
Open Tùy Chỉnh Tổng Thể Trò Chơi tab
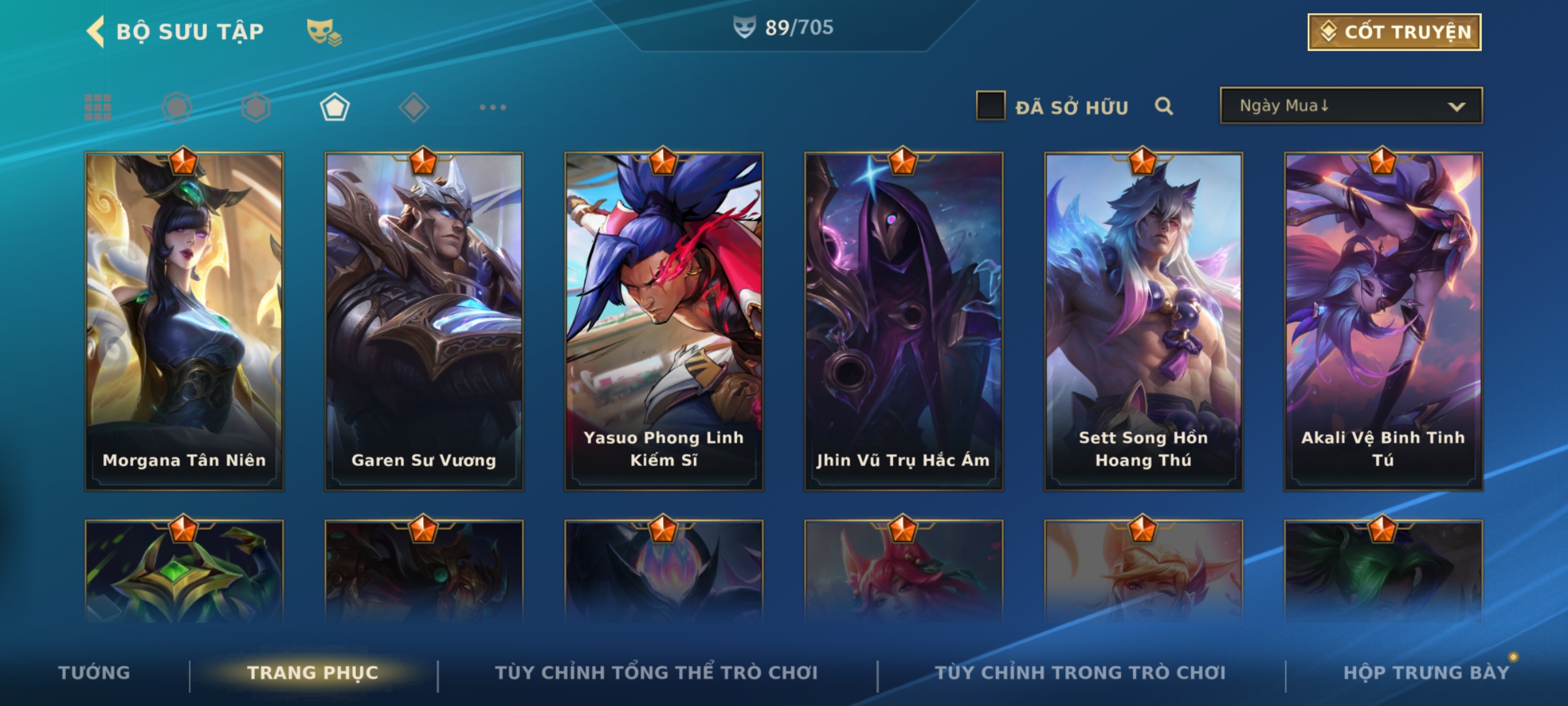[656, 673]
